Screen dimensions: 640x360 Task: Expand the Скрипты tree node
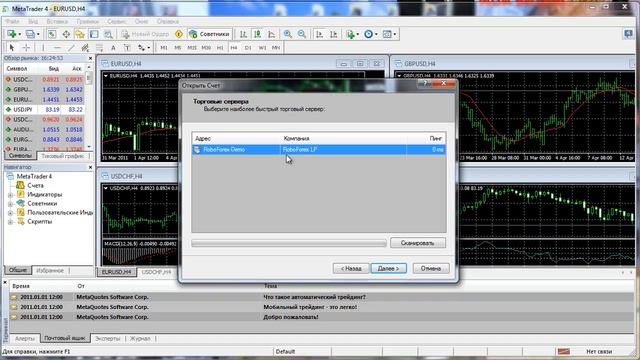pyautogui.click(x=11, y=222)
